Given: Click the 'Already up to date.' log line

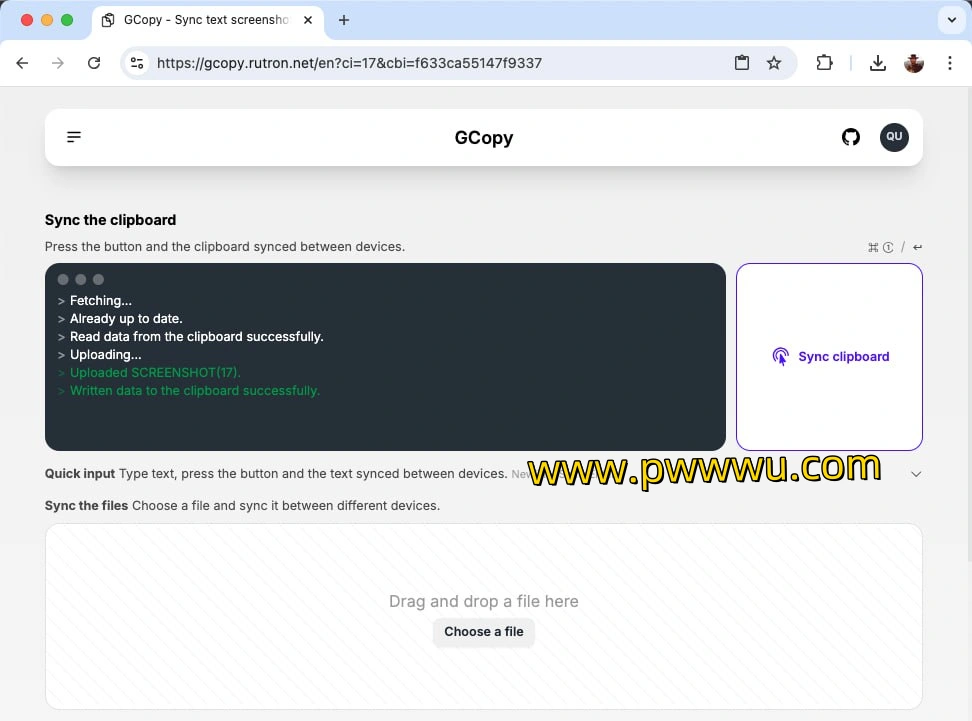Looking at the screenshot, I should (x=126, y=319).
